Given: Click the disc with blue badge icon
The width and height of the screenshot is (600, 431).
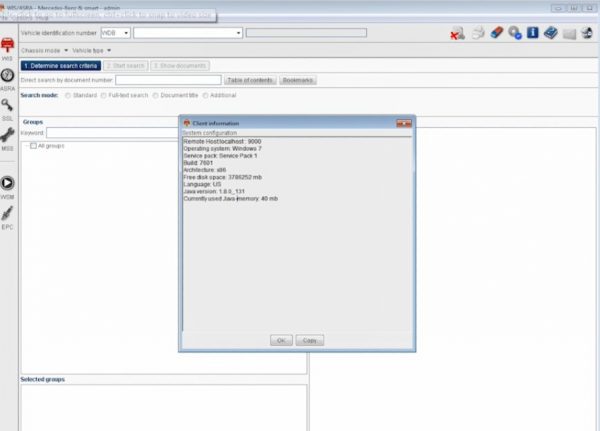Looking at the screenshot, I should (x=515, y=33).
